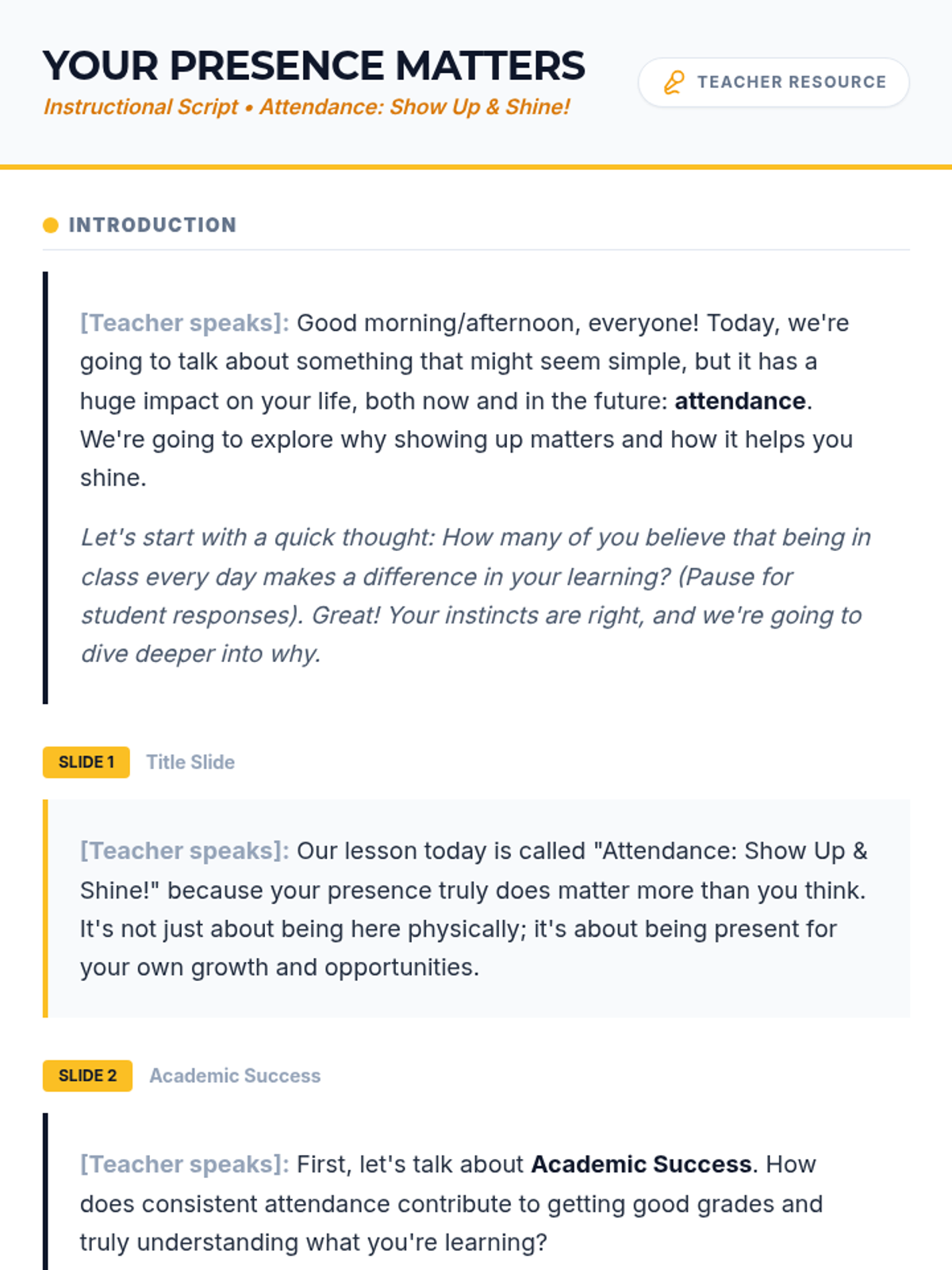Image resolution: width=952 pixels, height=1270 pixels.
Task: Select the Slide 1 yellow label
Action: (86, 762)
